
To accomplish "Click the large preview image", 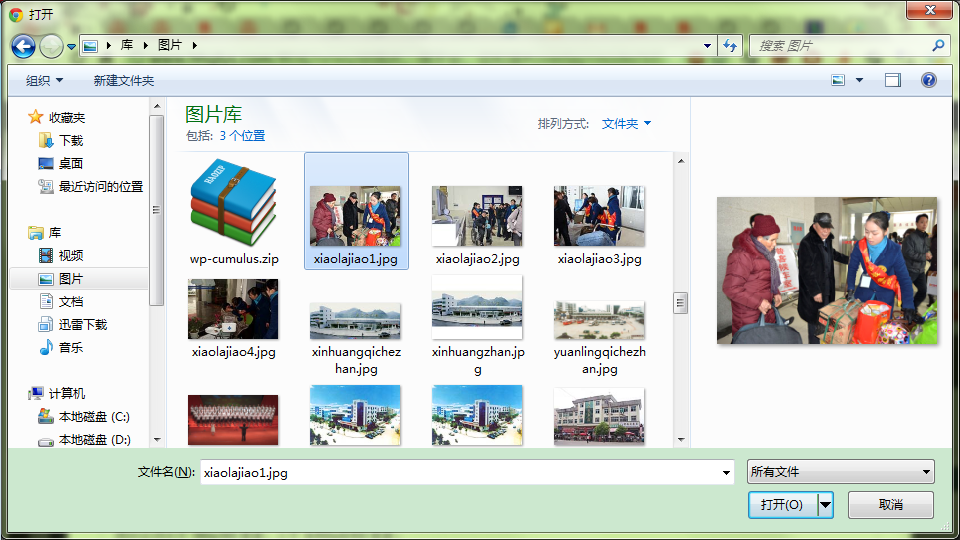I will 827,270.
